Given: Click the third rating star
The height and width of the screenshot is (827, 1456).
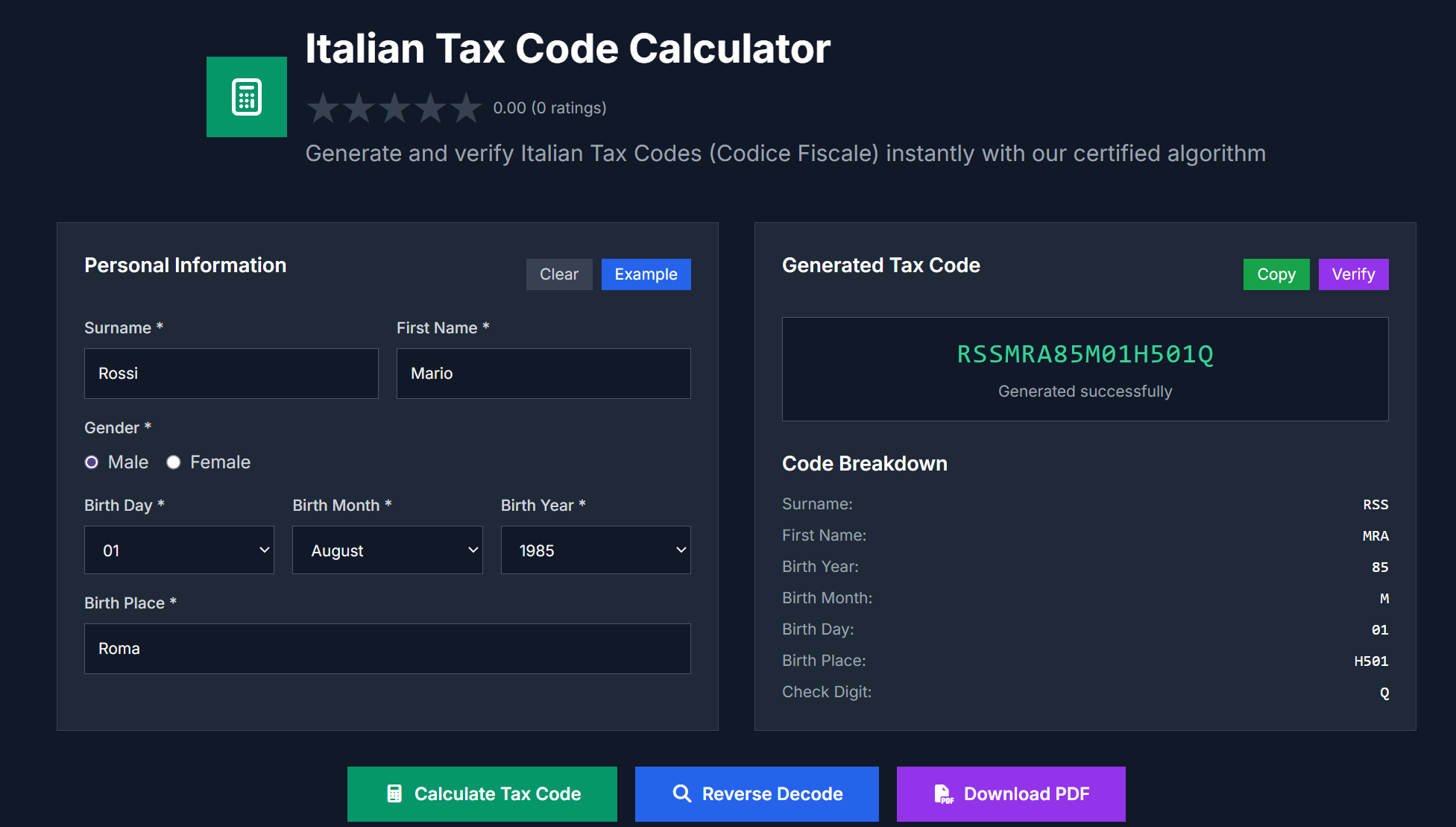Looking at the screenshot, I should [394, 107].
